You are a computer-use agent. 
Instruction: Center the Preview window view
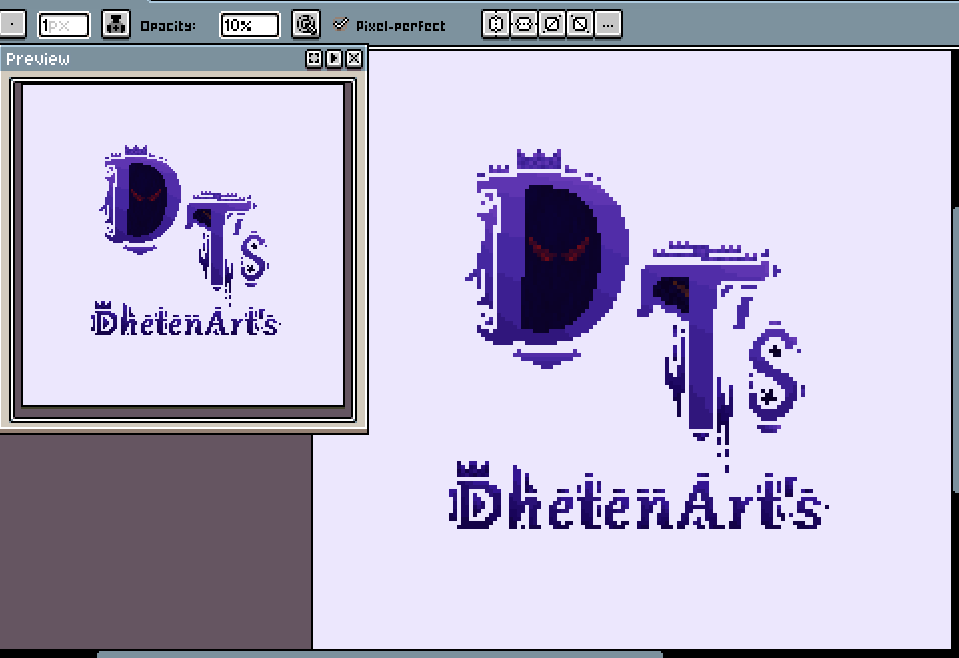click(x=314, y=59)
